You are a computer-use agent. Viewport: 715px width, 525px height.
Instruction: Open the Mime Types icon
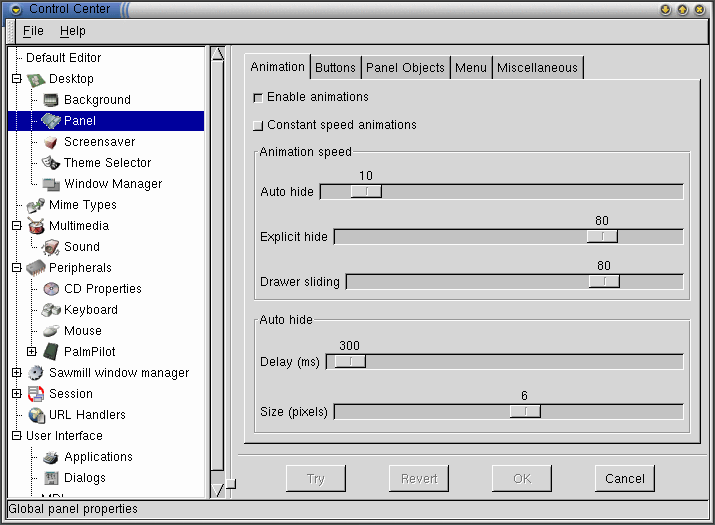pyautogui.click(x=36, y=205)
